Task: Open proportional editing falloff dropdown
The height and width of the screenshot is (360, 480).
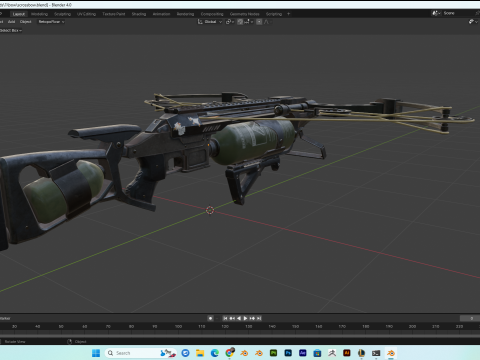Action: click(x=267, y=22)
